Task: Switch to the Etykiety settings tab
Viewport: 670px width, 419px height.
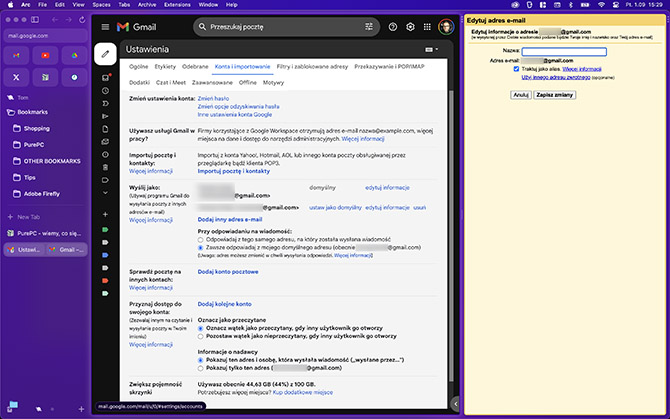Action: coord(165,67)
